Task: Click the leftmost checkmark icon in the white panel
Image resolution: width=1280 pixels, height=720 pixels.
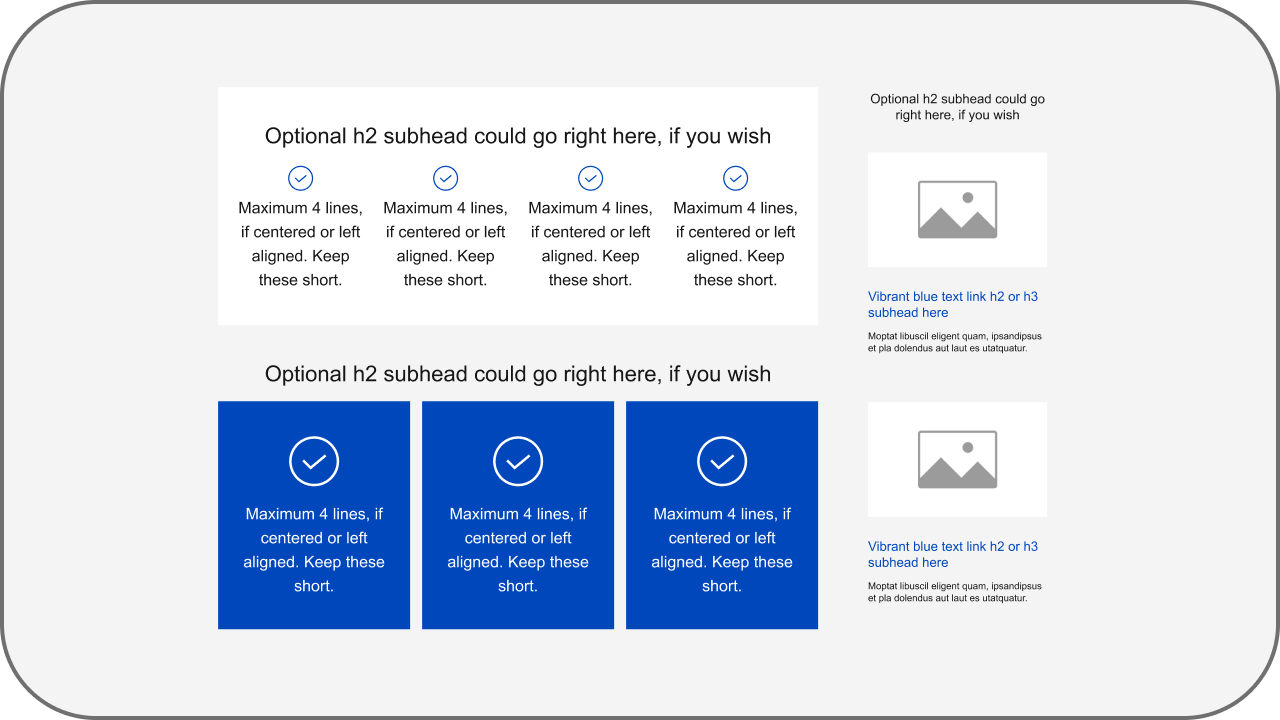Action: 300,178
